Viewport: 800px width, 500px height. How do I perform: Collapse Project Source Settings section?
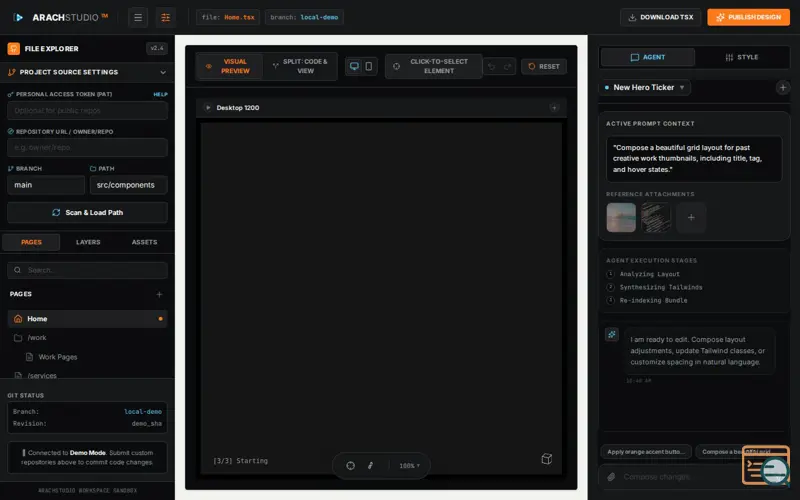click(x=87, y=72)
